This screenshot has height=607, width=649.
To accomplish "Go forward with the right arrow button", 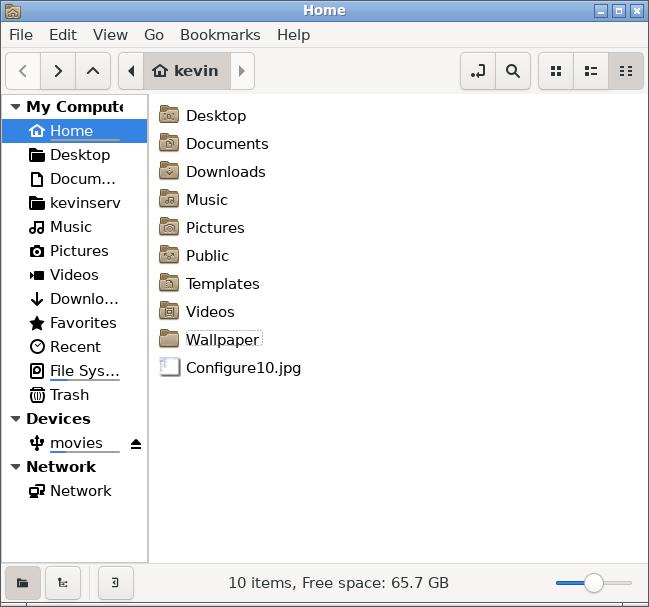I will pos(58,71).
